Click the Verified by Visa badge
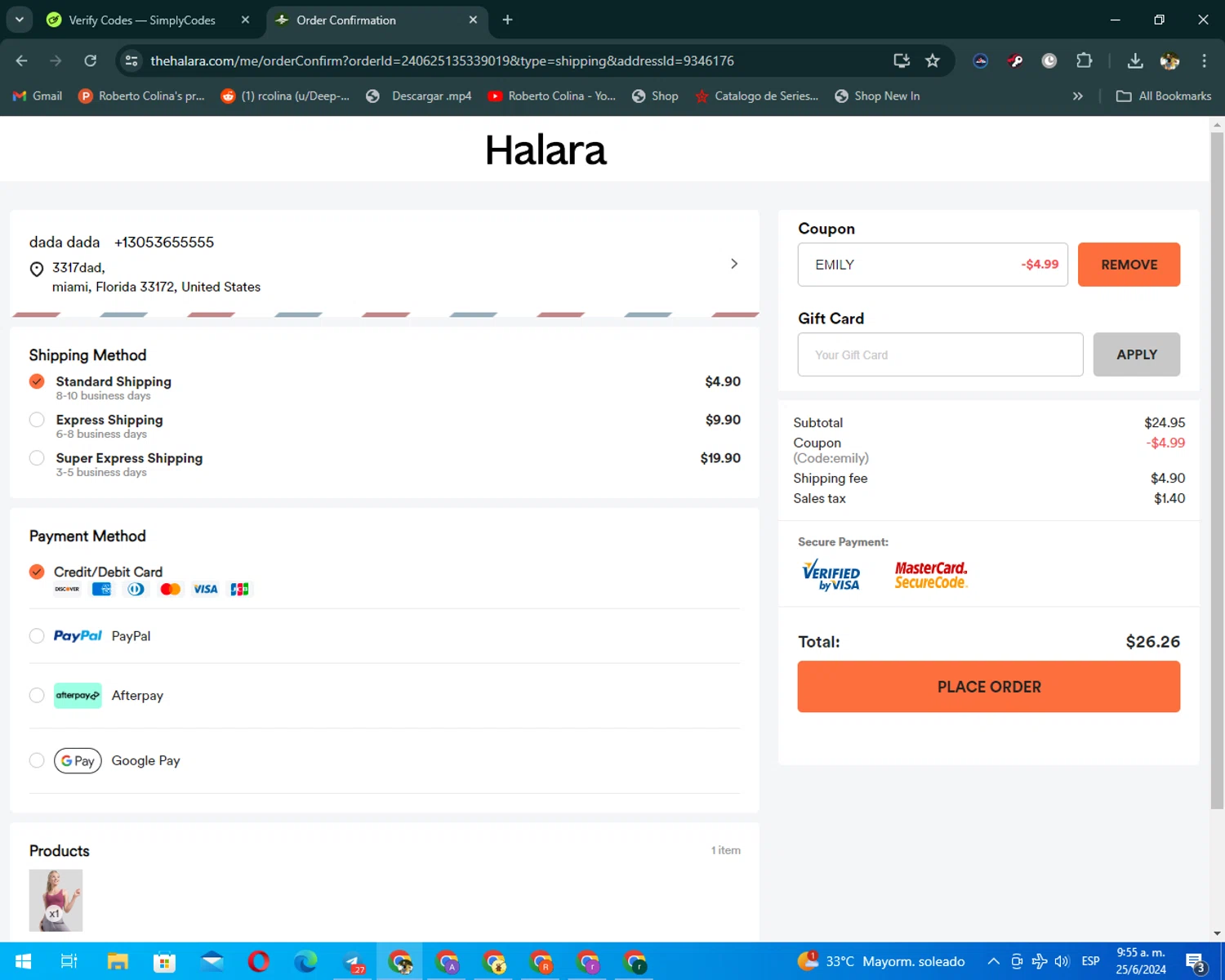 tap(831, 575)
